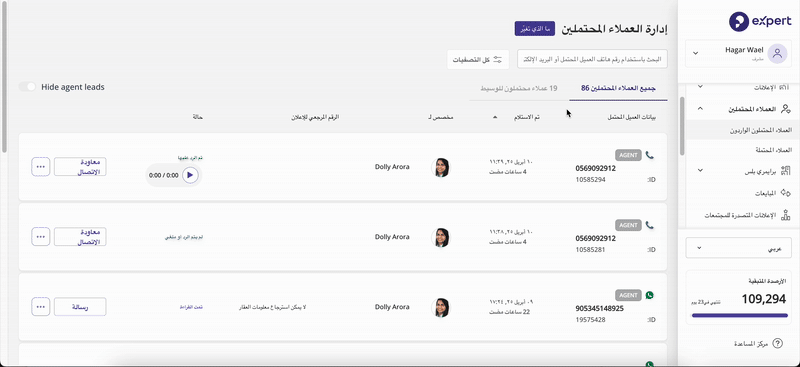Select the all leads (86) tab

tap(618, 88)
